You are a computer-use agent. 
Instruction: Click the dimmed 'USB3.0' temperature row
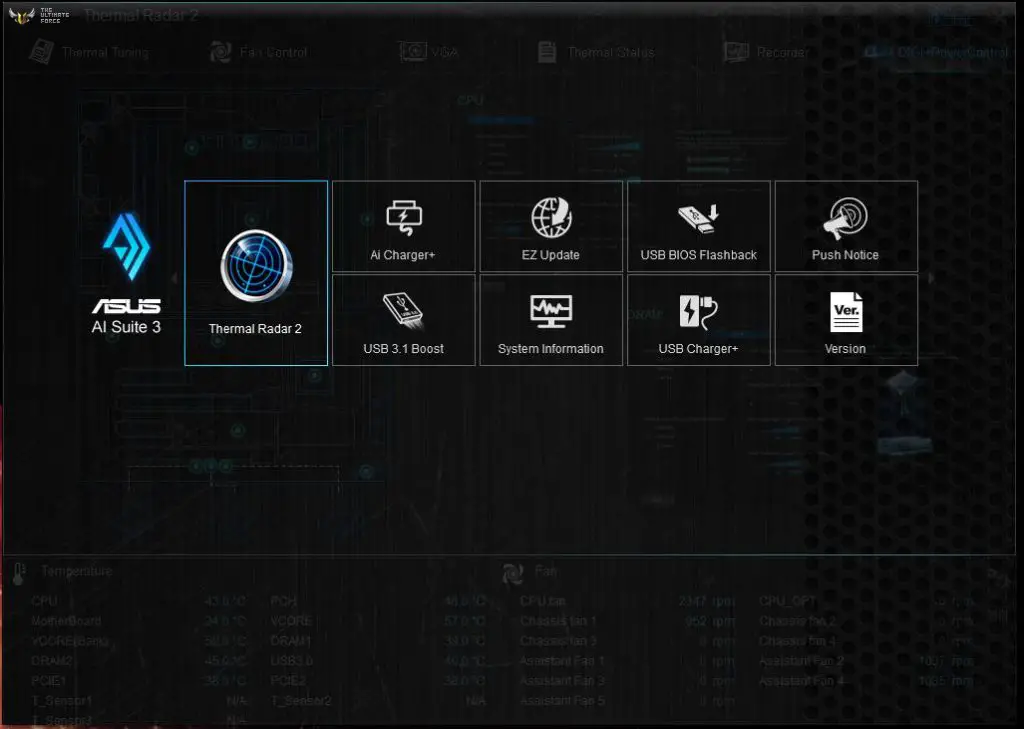(x=377, y=661)
